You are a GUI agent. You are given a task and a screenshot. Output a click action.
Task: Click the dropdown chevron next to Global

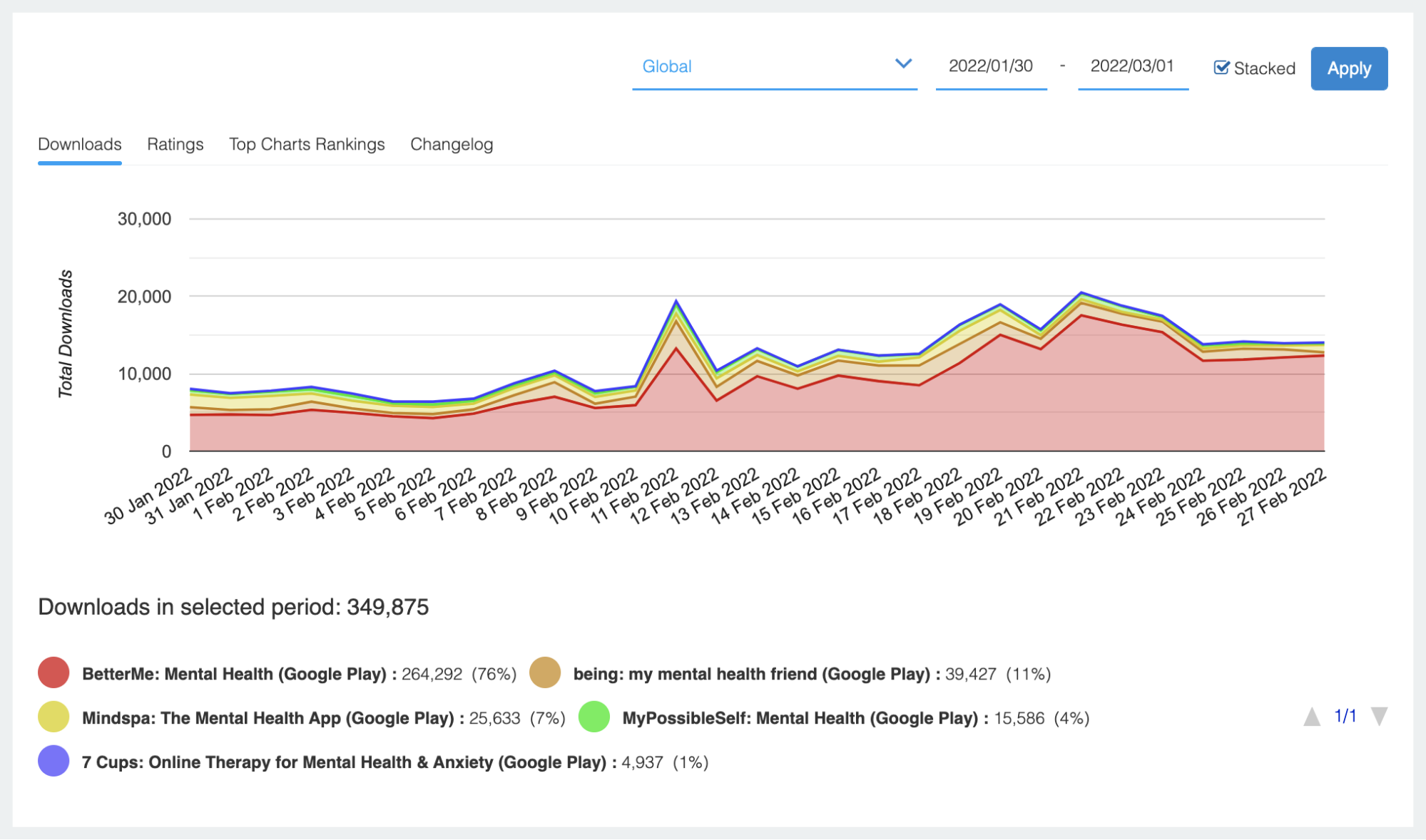pyautogui.click(x=903, y=64)
